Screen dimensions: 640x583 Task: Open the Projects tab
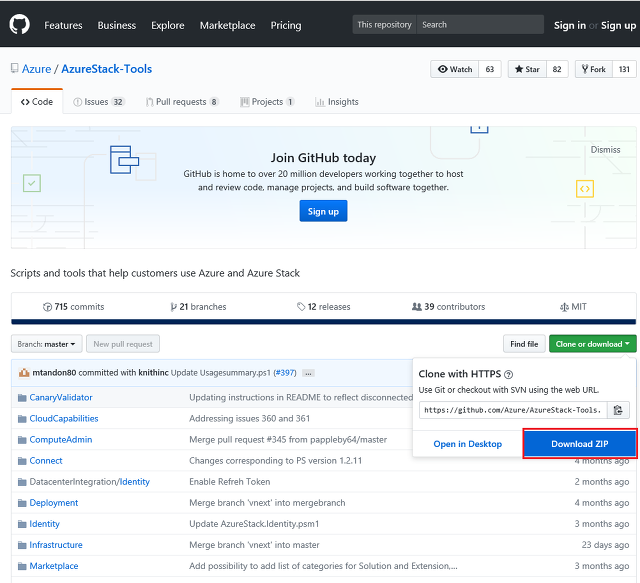coord(267,102)
